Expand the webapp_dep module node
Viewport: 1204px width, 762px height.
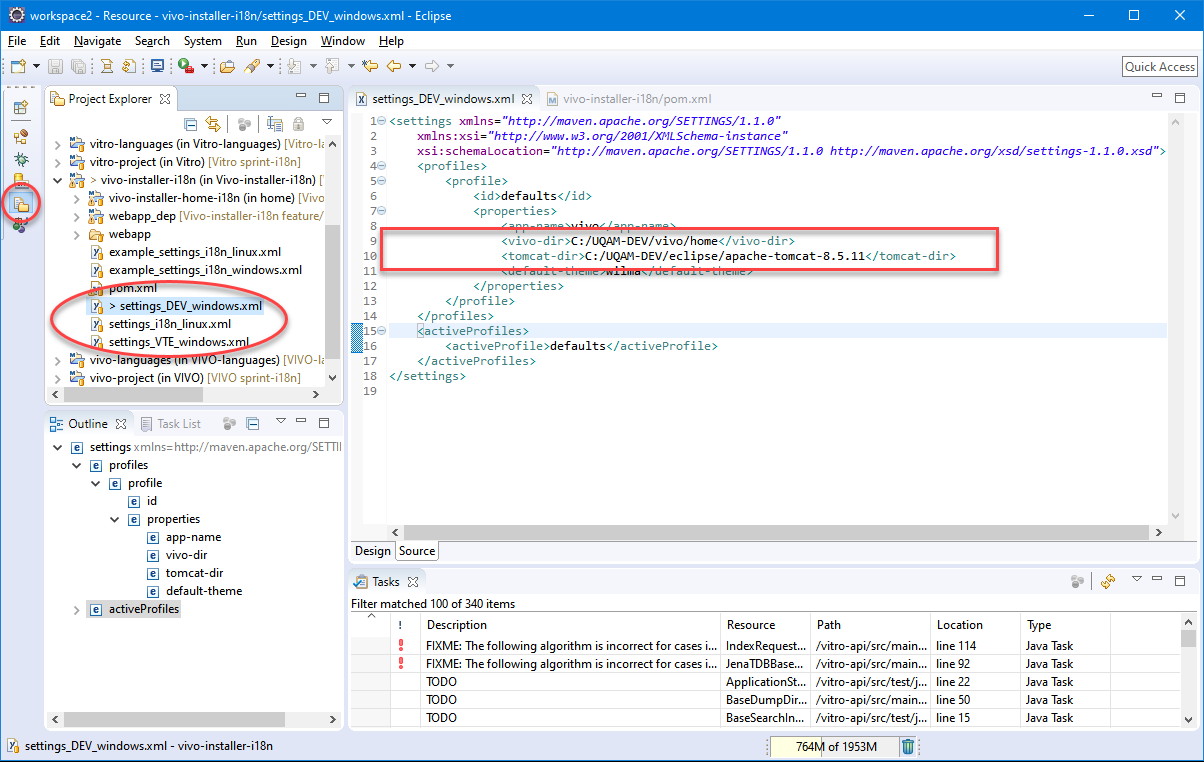coord(77,216)
